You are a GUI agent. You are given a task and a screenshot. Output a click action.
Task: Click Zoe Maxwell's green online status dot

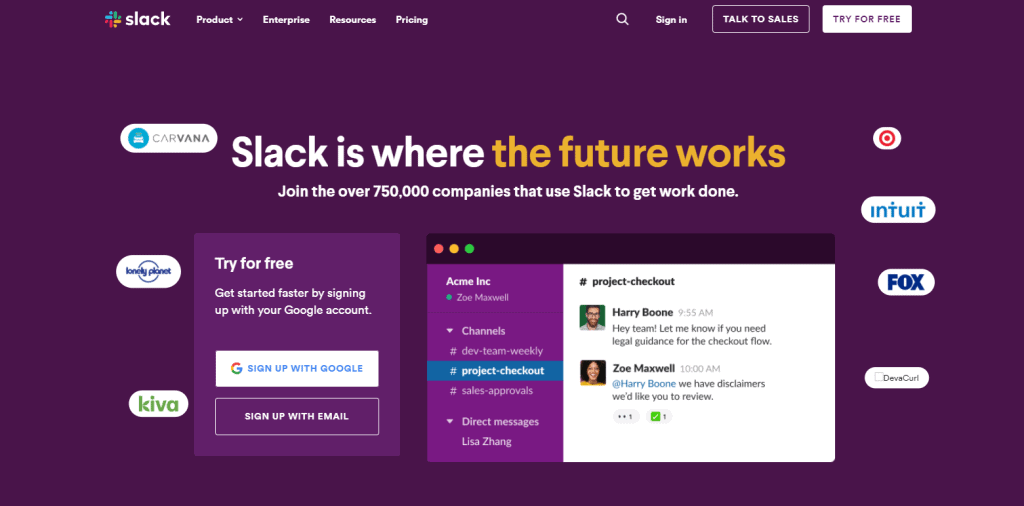coord(449,298)
